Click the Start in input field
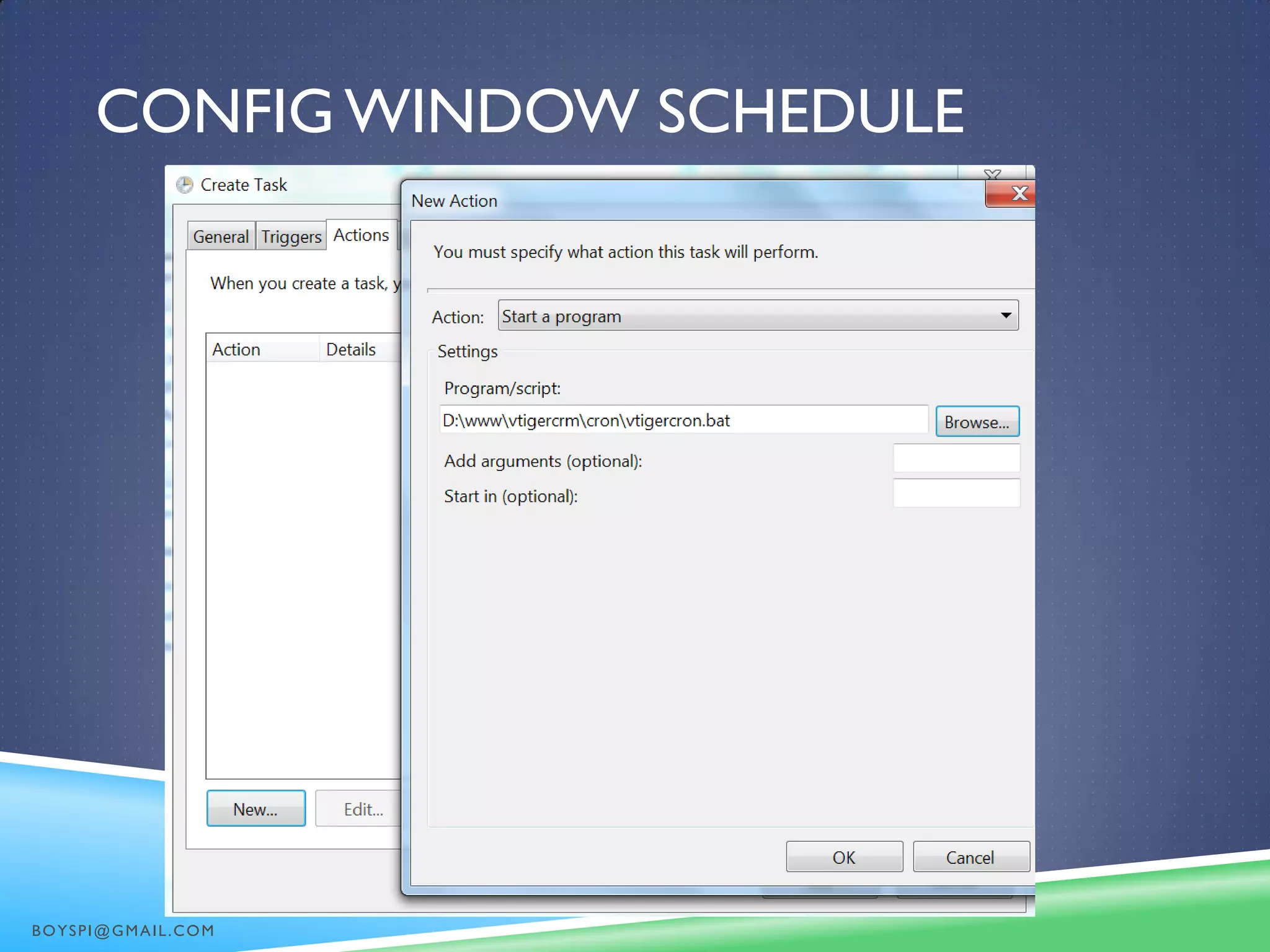Viewport: 1270px width, 952px height. coord(956,493)
